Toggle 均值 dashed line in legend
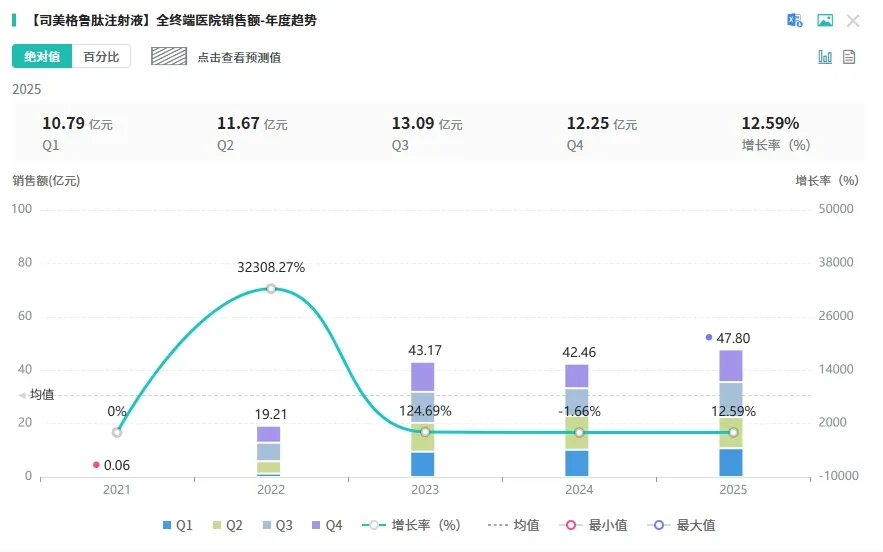Screen dimensions: 883x552 (x=514, y=526)
